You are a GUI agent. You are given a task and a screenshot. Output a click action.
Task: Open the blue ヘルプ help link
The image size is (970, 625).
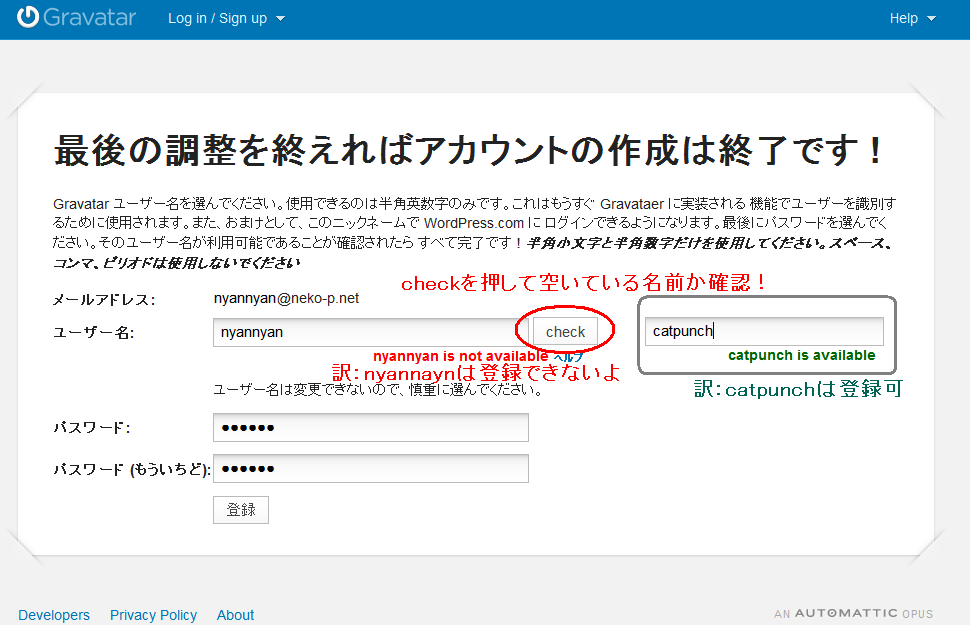(x=568, y=358)
